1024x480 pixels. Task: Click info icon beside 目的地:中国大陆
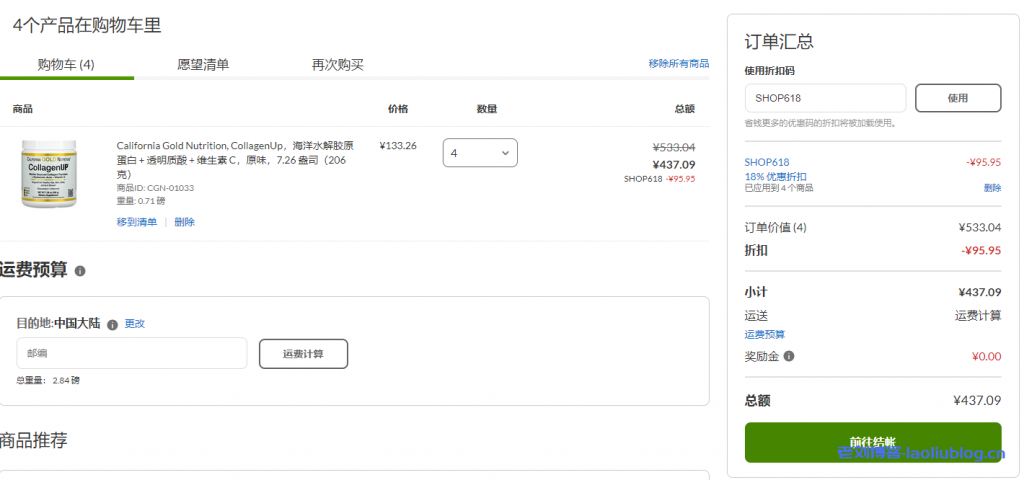(x=112, y=325)
